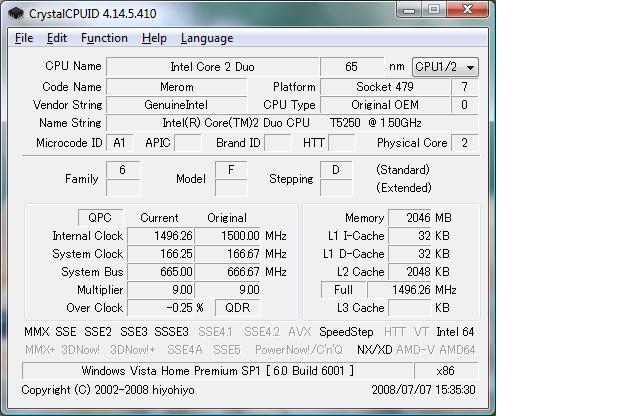Screen dimensions: 640x416
Task: Click the empty HTT field
Action: pos(342,143)
